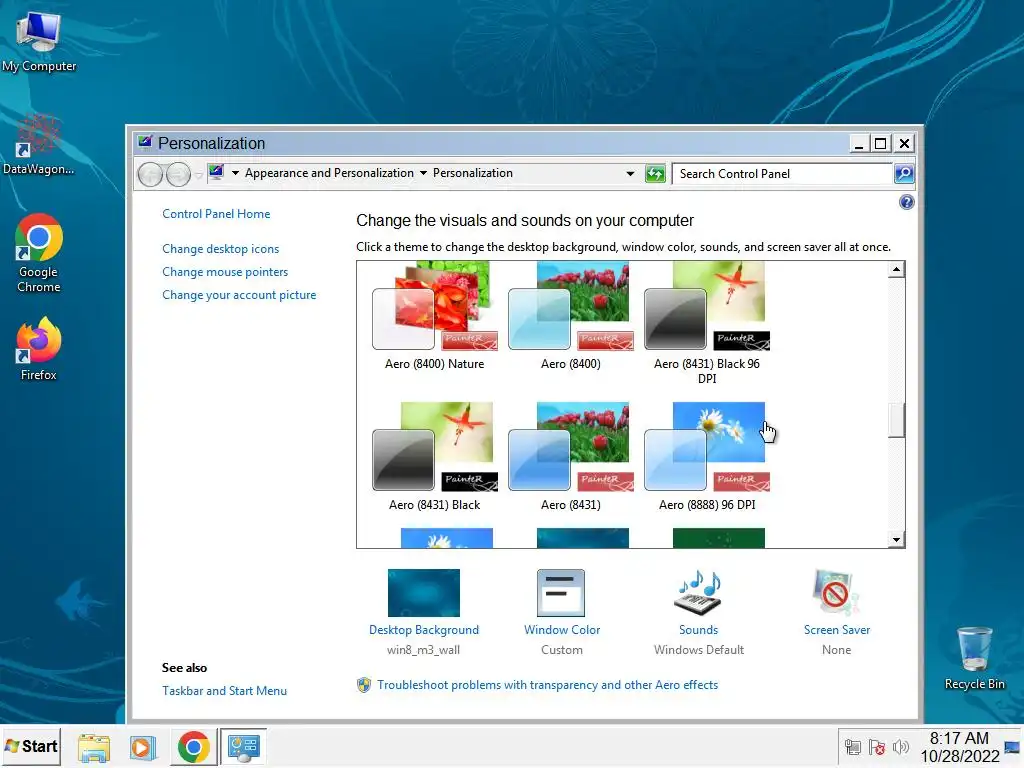Screen dimensions: 1024x768
Task: Expand the dropdown arrow before Appearance and Personalization
Action: point(235,173)
